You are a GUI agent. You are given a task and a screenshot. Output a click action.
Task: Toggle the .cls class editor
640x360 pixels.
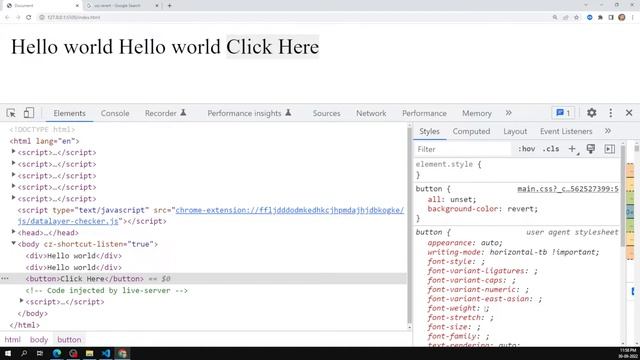551,149
